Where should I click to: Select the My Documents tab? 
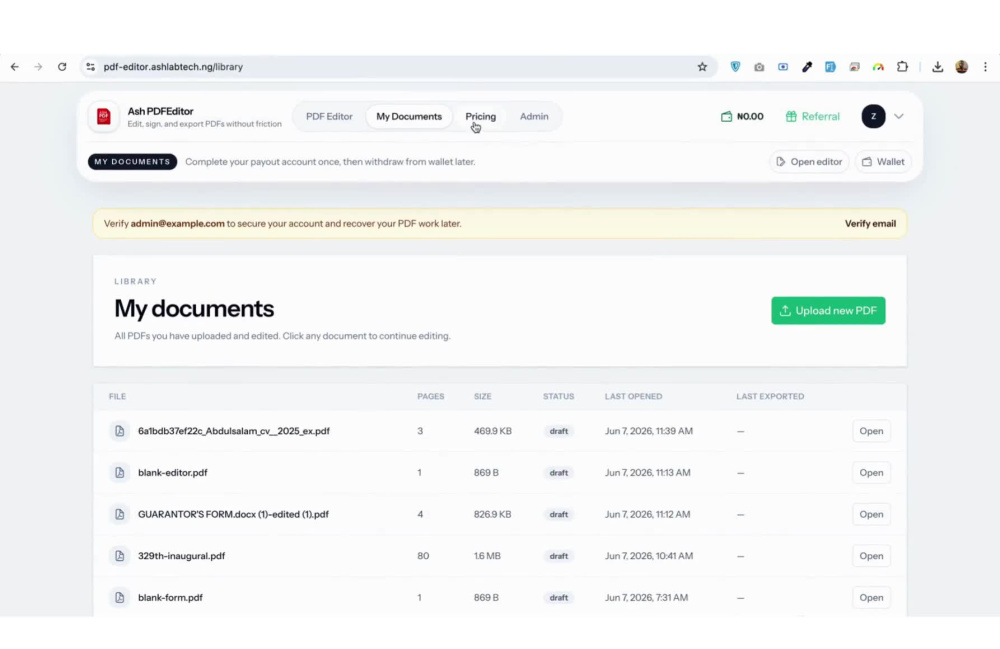click(409, 117)
